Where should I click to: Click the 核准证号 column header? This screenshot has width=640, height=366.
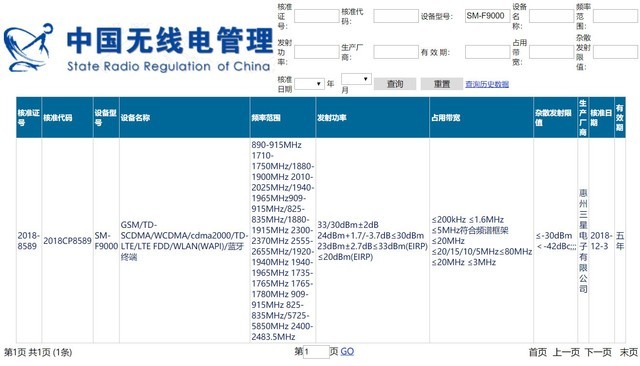(x=29, y=118)
